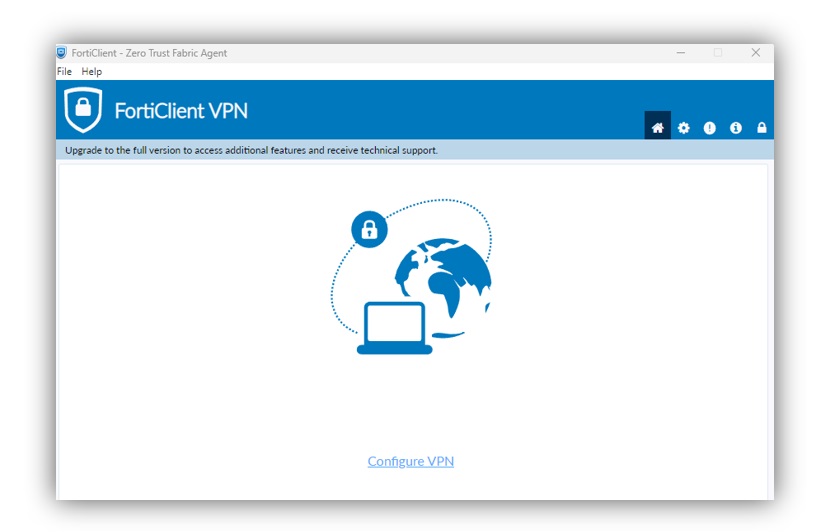The height and width of the screenshot is (532, 823).
Task: Show About info via the 'i' icon
Action: [x=735, y=127]
